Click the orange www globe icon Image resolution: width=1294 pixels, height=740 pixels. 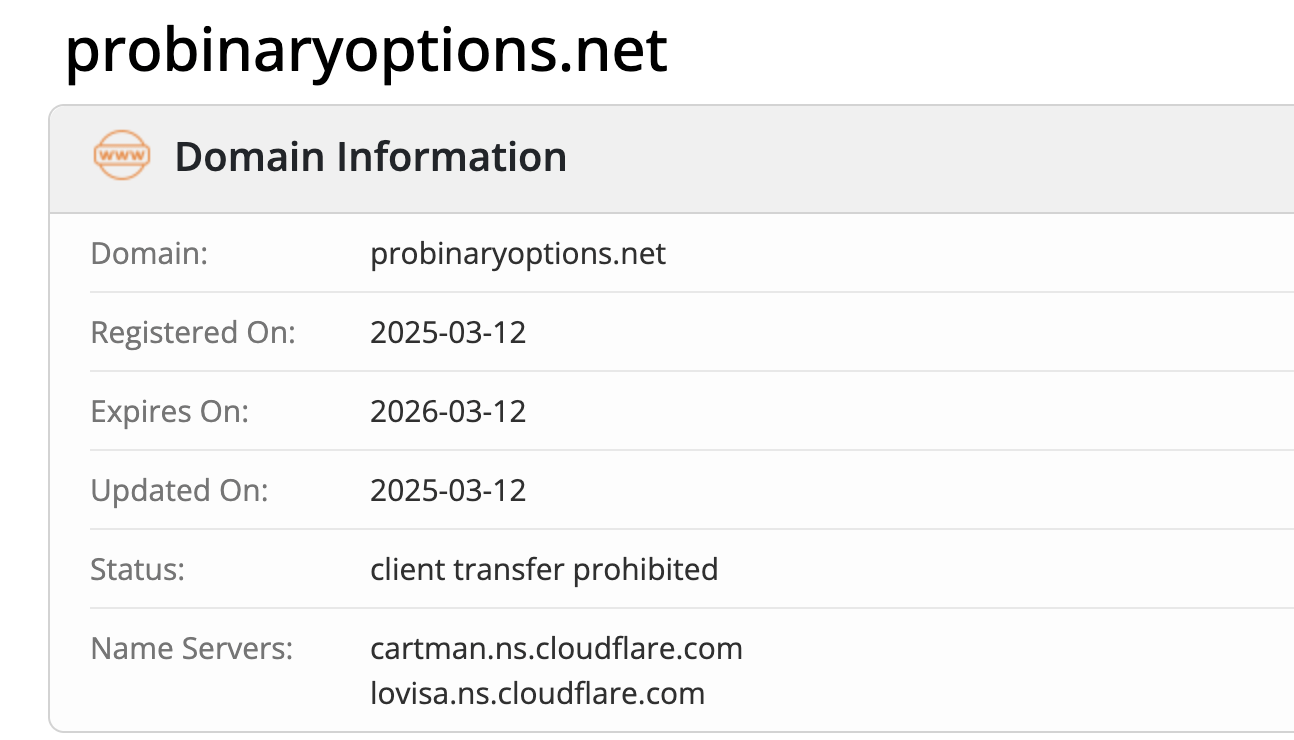(121, 157)
